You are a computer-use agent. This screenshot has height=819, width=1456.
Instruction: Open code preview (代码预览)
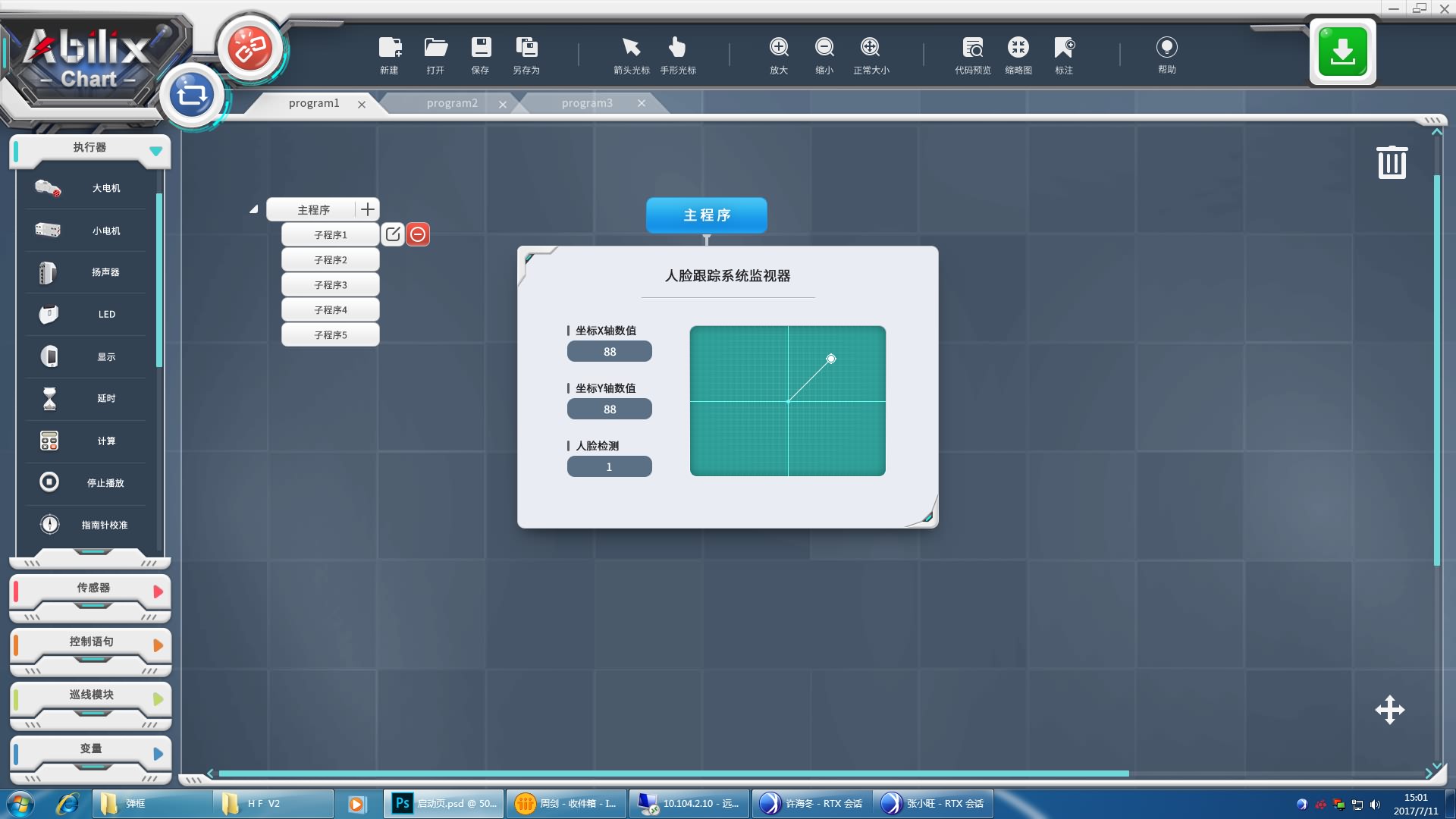pyautogui.click(x=973, y=48)
